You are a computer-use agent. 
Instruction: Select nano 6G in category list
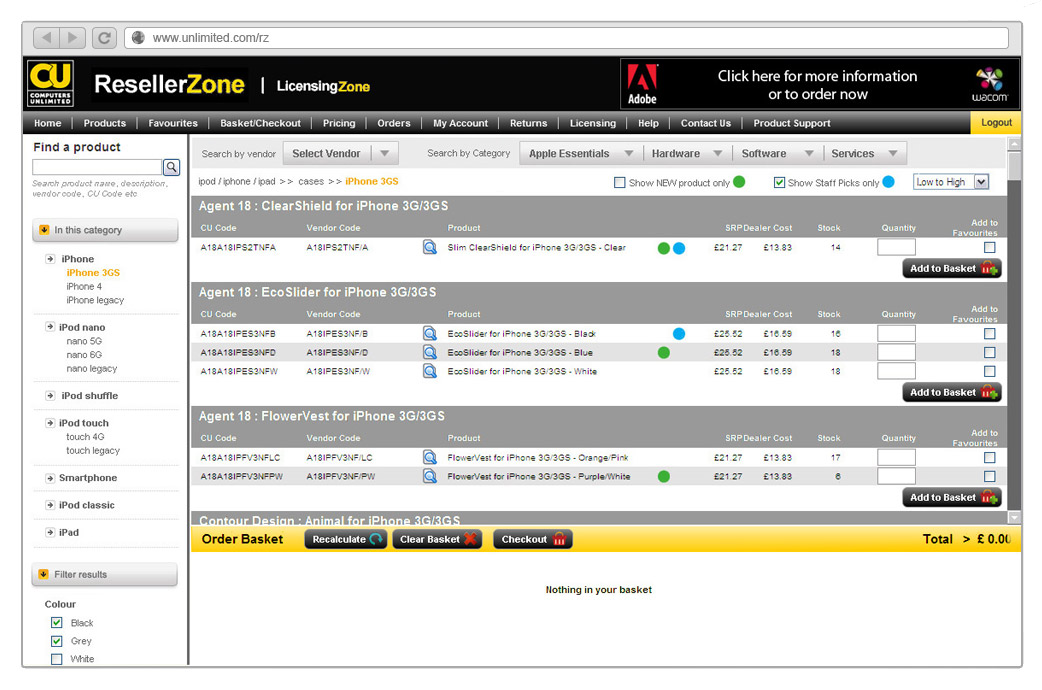84,355
